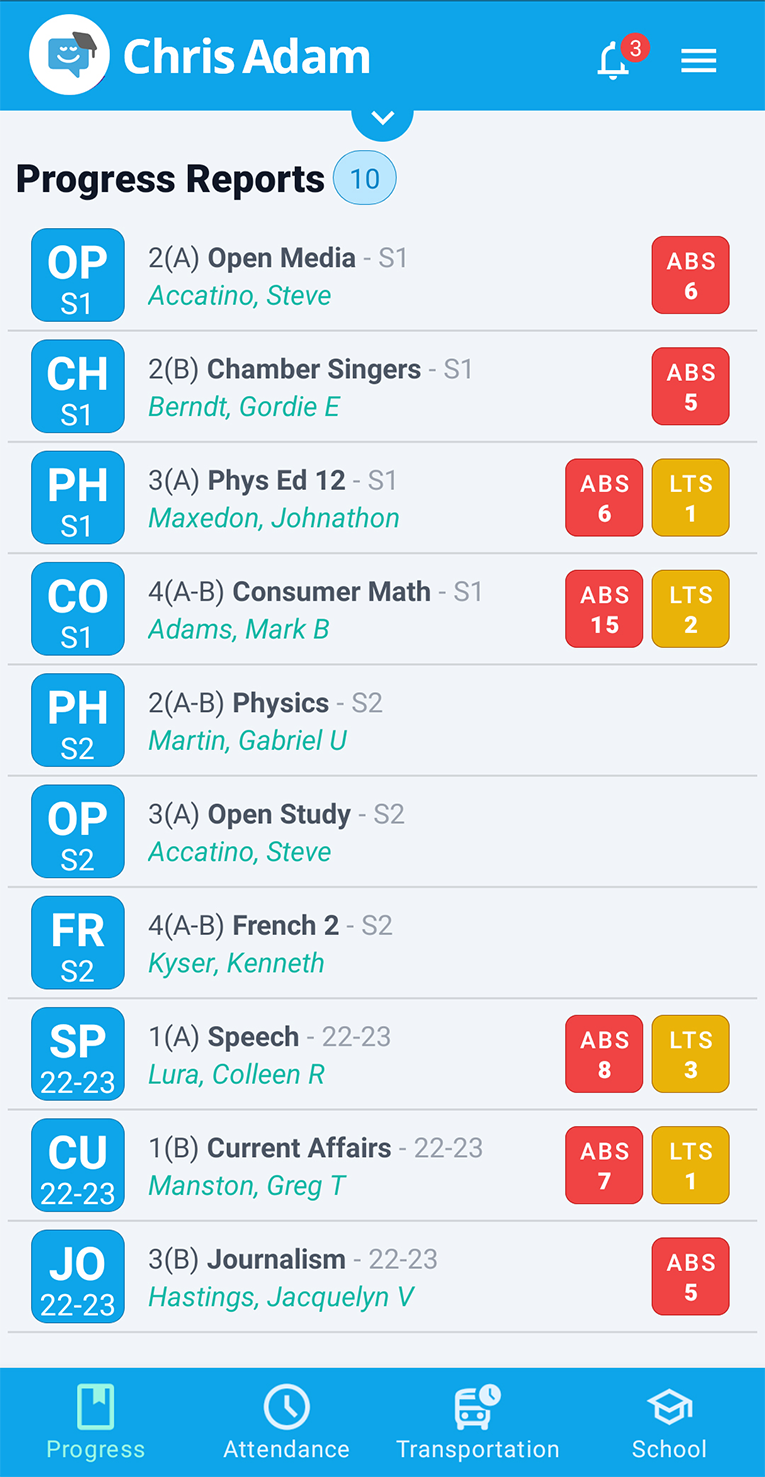The height and width of the screenshot is (1477, 765).
Task: Select the Progress tab
Action: (x=96, y=1422)
